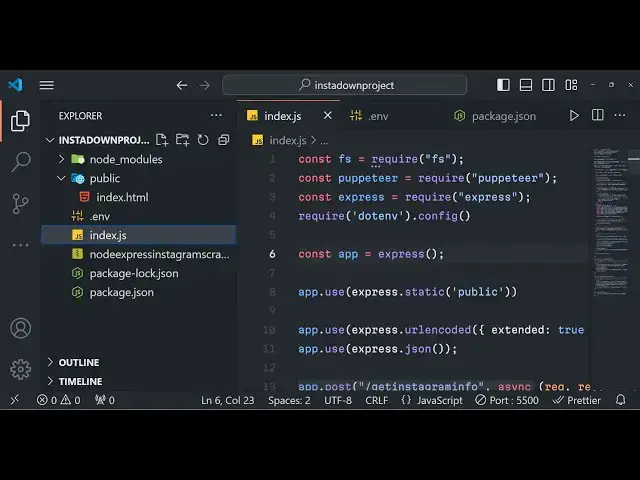Image resolution: width=640 pixels, height=480 pixels.
Task: Split the editor to the right
Action: pos(598,115)
